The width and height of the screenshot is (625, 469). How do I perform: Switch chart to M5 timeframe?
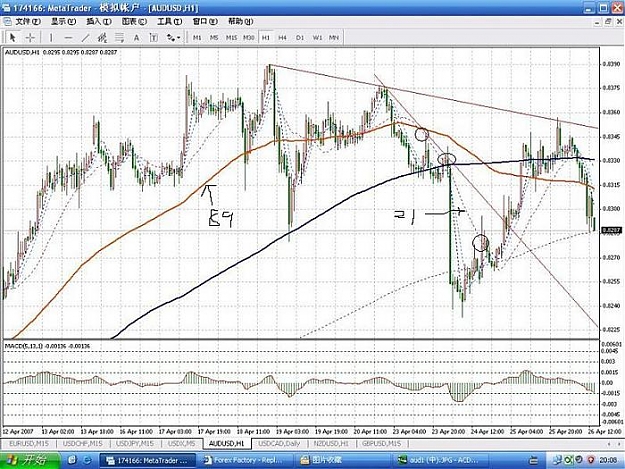point(214,37)
